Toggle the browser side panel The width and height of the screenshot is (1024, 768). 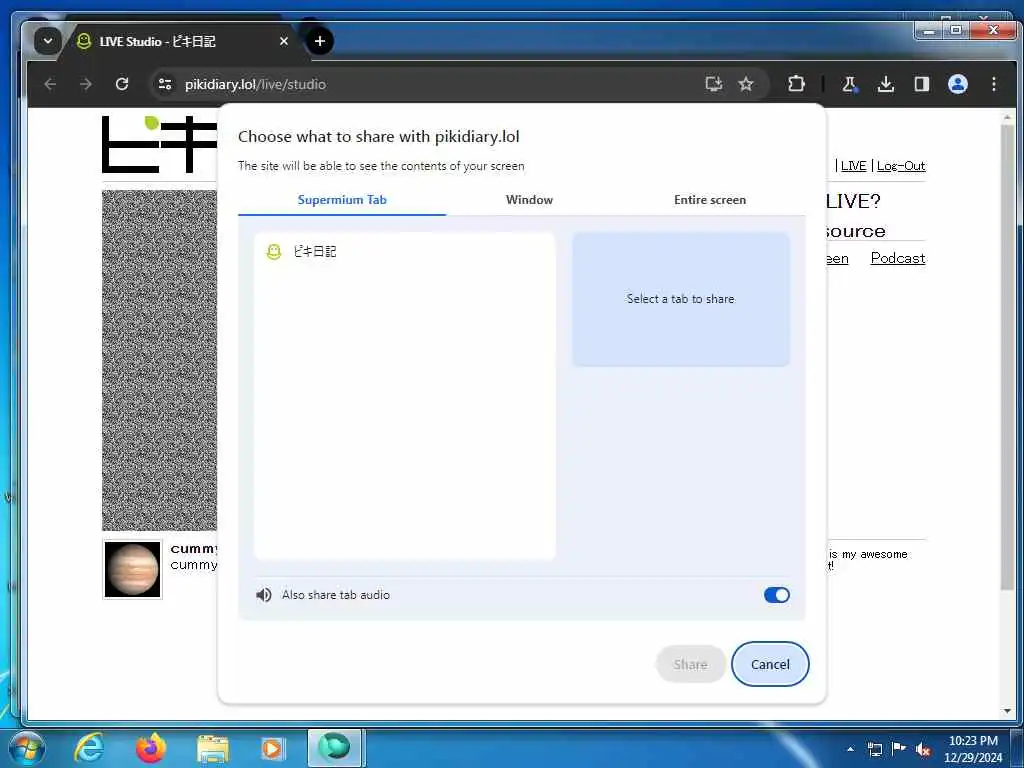click(921, 84)
